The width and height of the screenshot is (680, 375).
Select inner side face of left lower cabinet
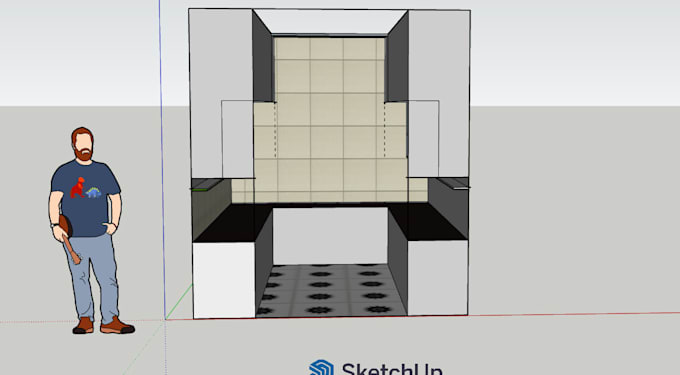click(264, 264)
